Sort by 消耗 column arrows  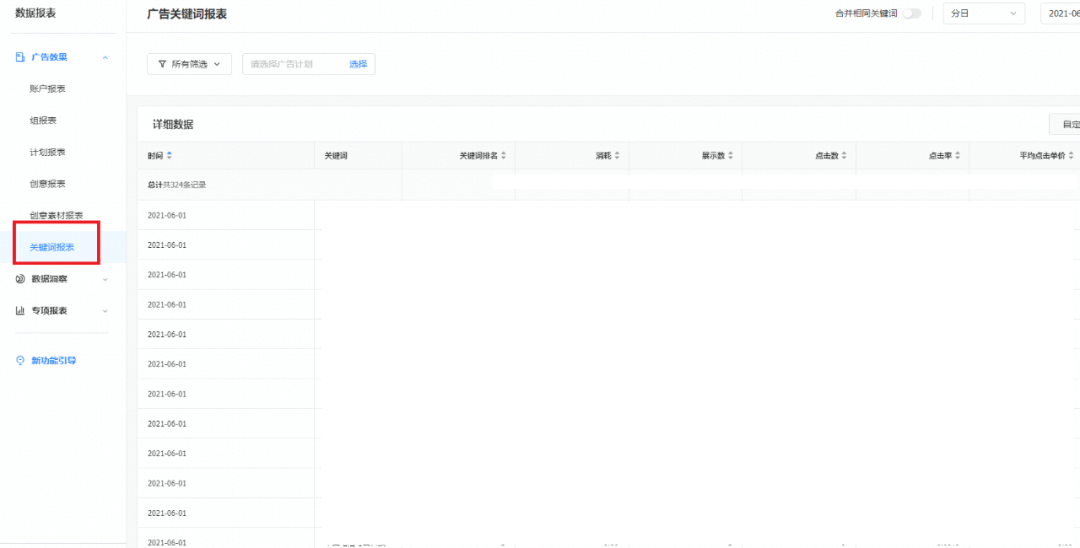(617, 156)
